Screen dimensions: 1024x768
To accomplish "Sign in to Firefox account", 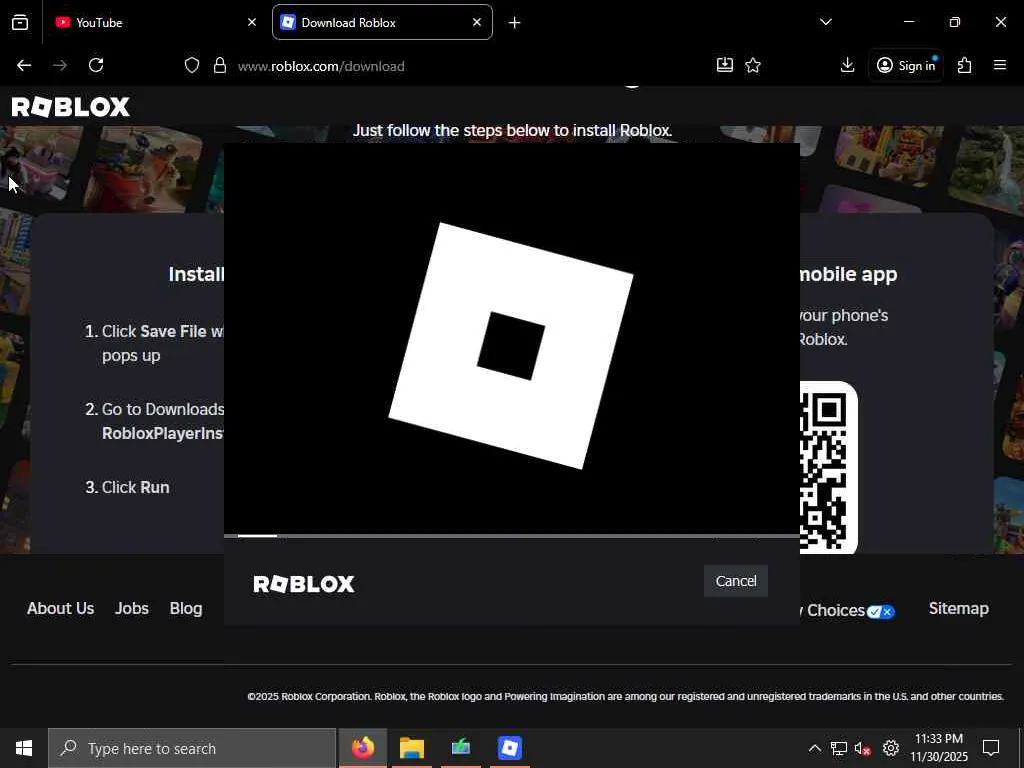I will 906,65.
